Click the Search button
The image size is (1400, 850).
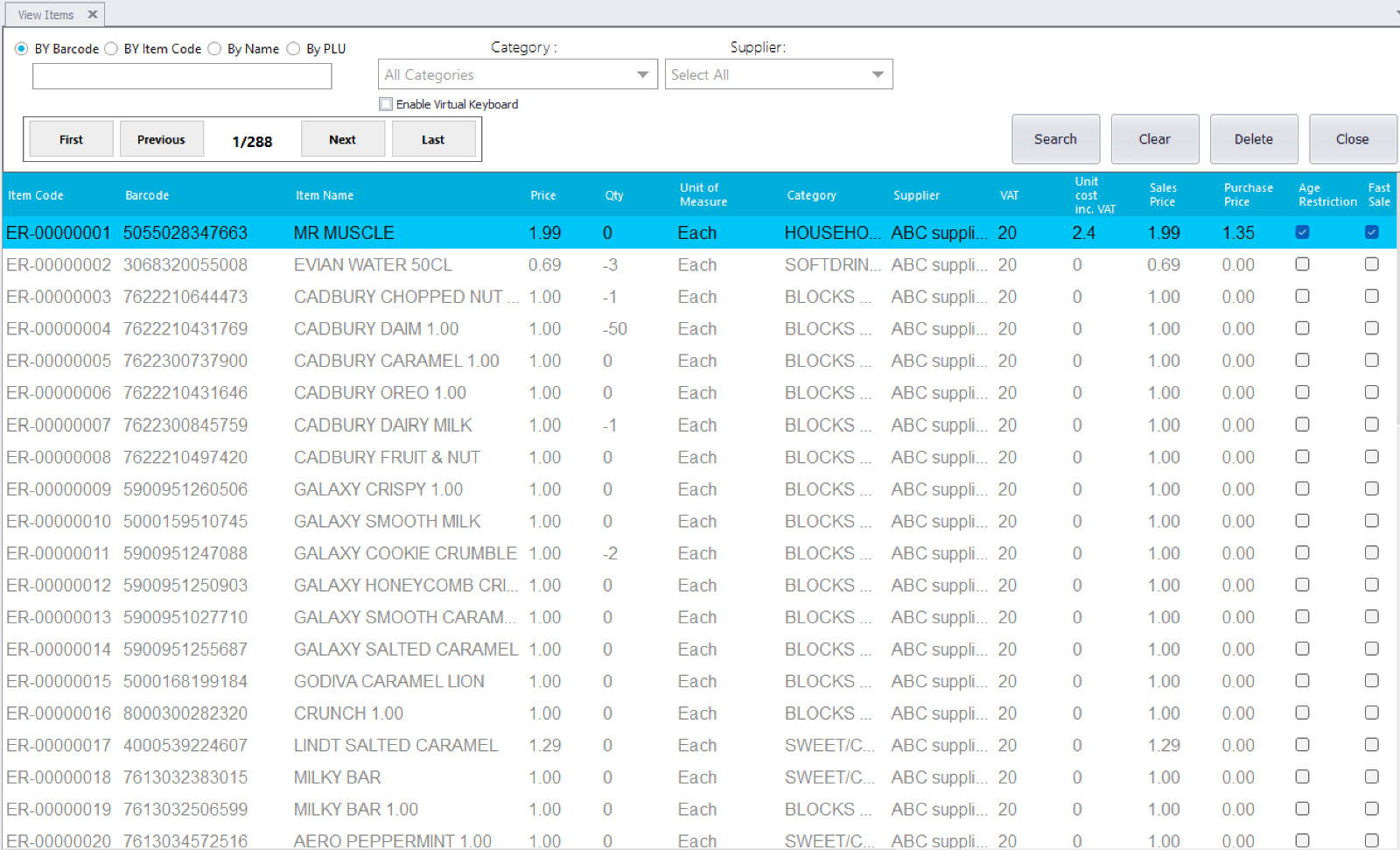click(x=1055, y=139)
